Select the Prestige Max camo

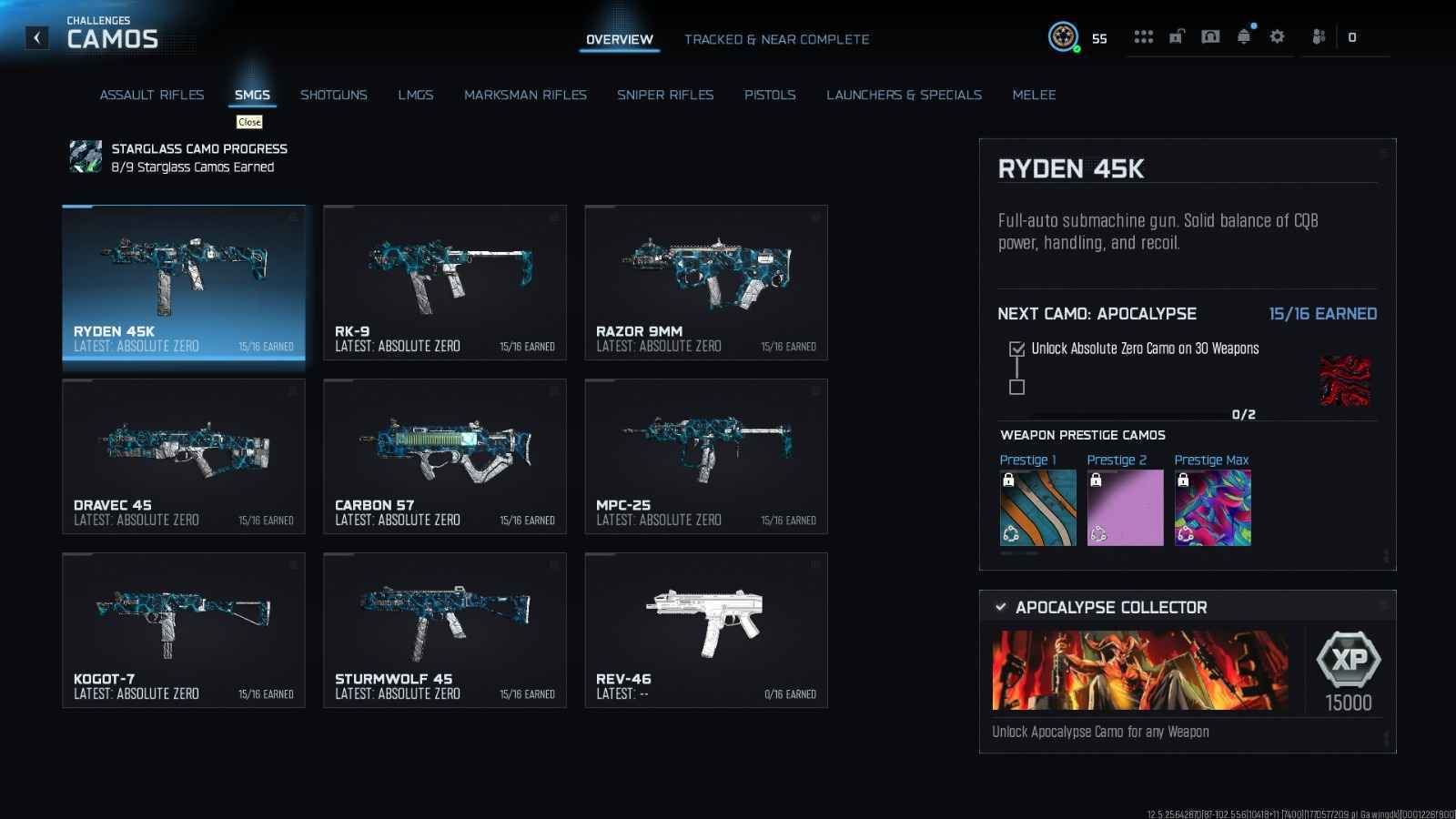[x=1212, y=508]
